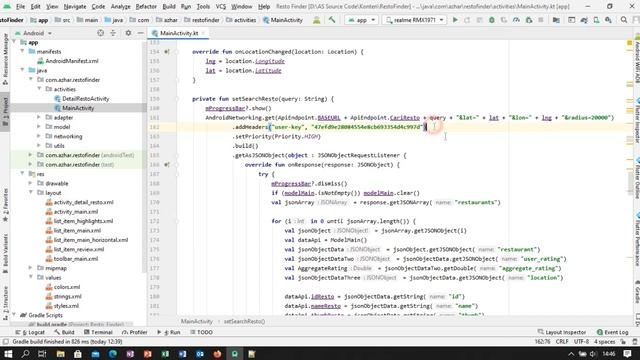The width and height of the screenshot is (640, 360).
Task: Open the Android project view dropdown
Action: 33,33
